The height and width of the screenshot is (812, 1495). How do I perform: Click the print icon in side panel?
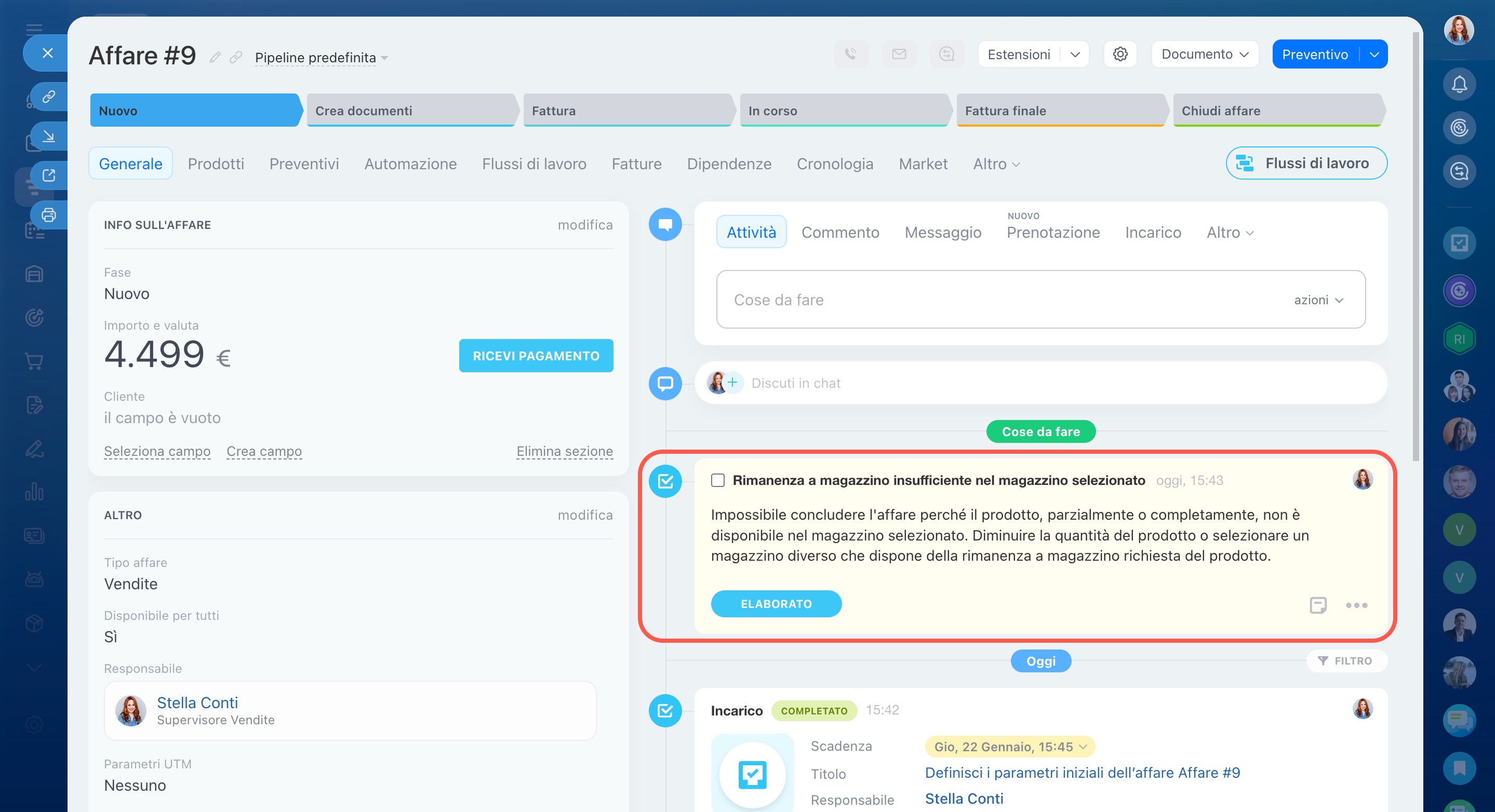tap(49, 215)
